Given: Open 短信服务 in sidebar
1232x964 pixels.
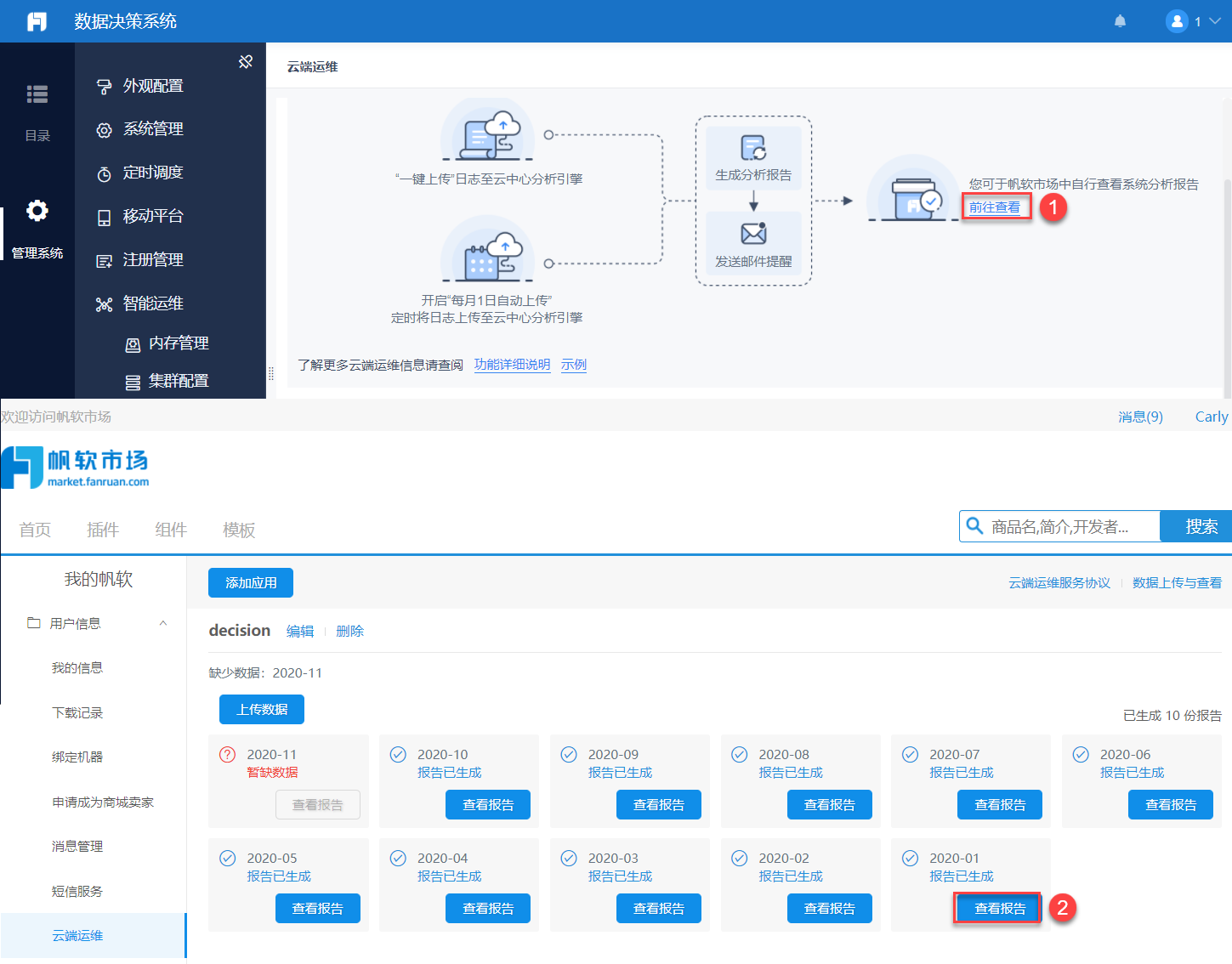Looking at the screenshot, I should click(77, 891).
